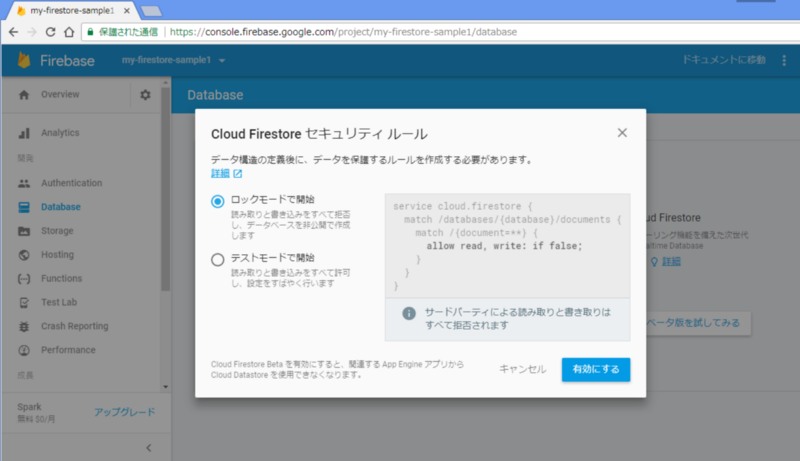
Task: Open the Functions menu item
Action: point(61,278)
